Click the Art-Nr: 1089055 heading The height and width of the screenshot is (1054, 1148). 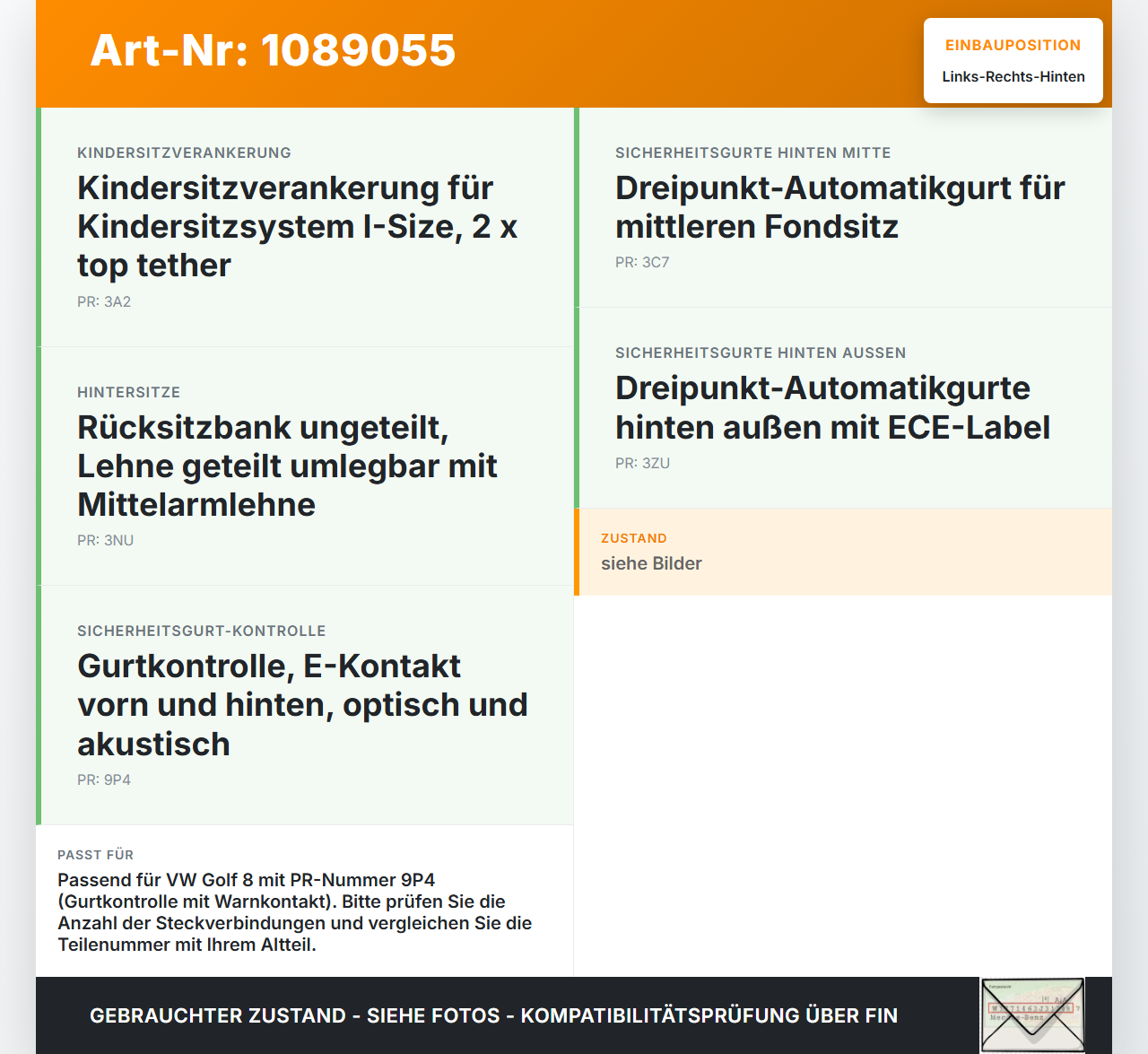coord(273,50)
